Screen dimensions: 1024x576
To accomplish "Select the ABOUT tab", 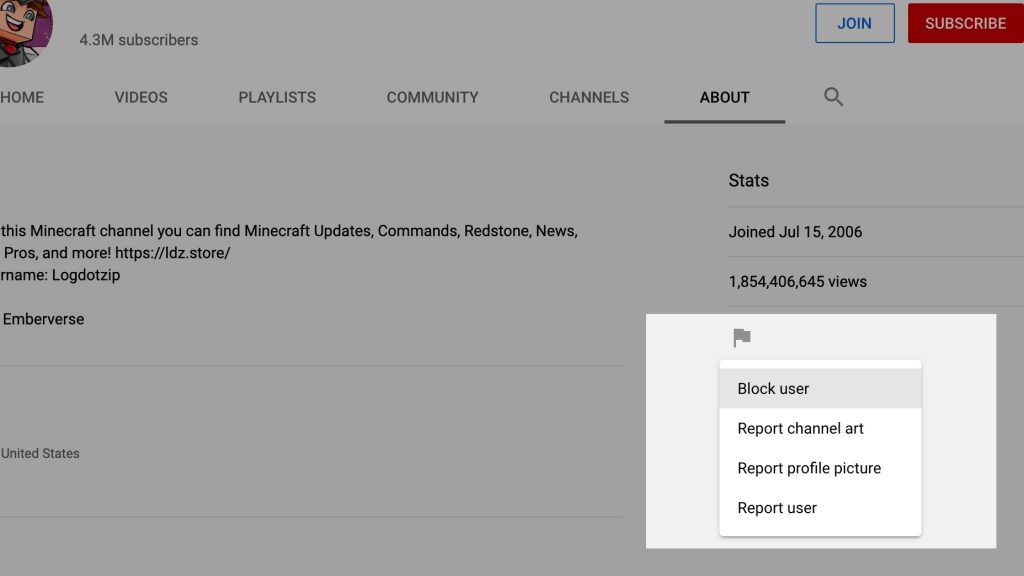I will pyautogui.click(x=724, y=97).
